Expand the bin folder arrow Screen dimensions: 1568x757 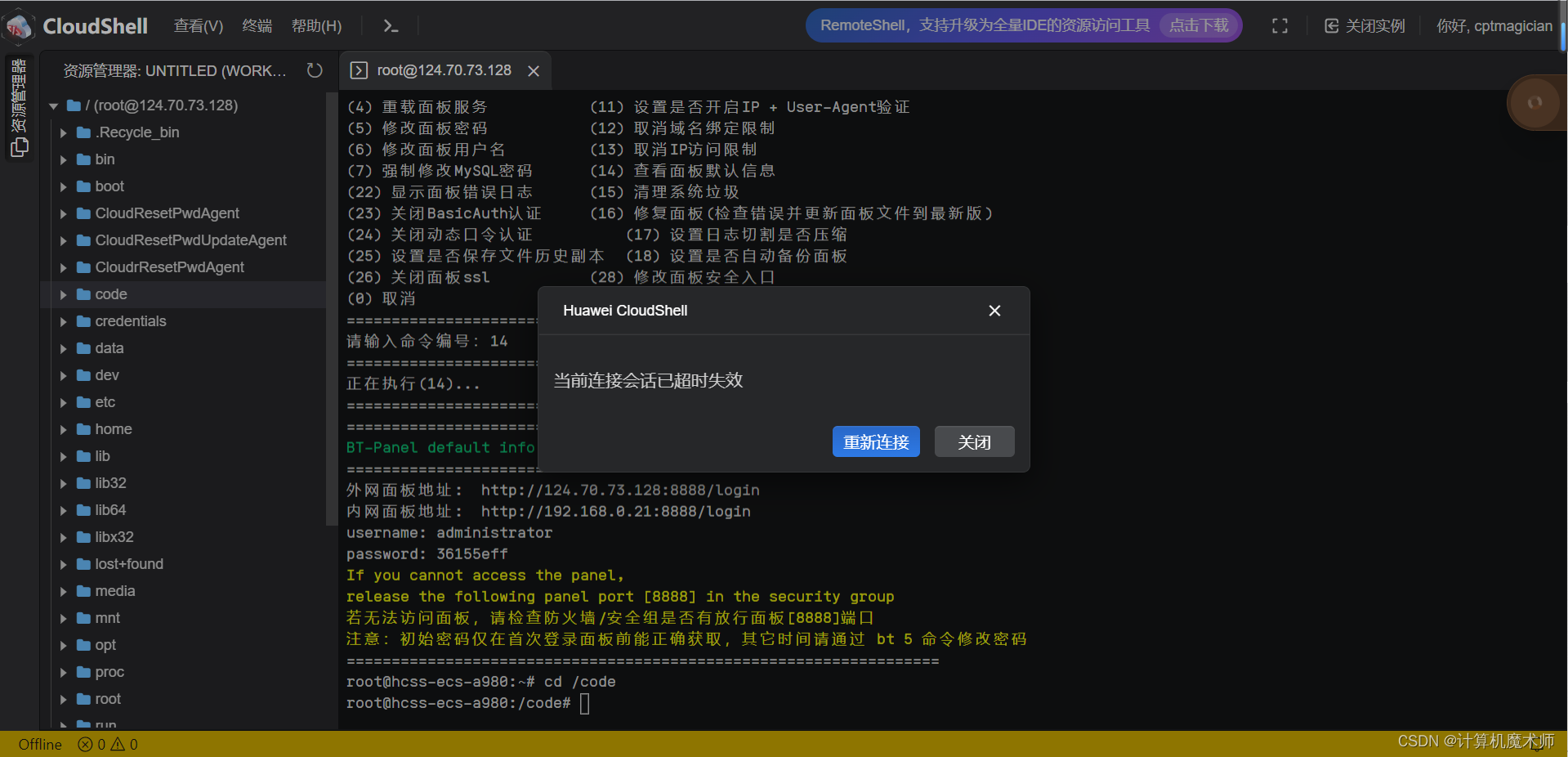click(63, 159)
